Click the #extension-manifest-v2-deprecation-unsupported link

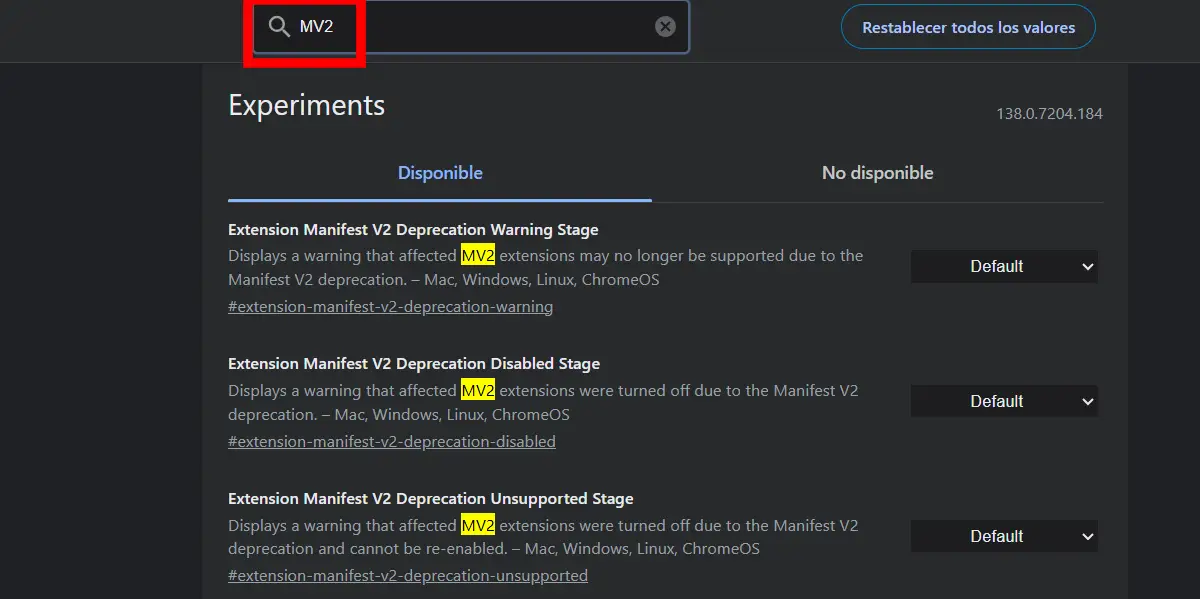408,576
